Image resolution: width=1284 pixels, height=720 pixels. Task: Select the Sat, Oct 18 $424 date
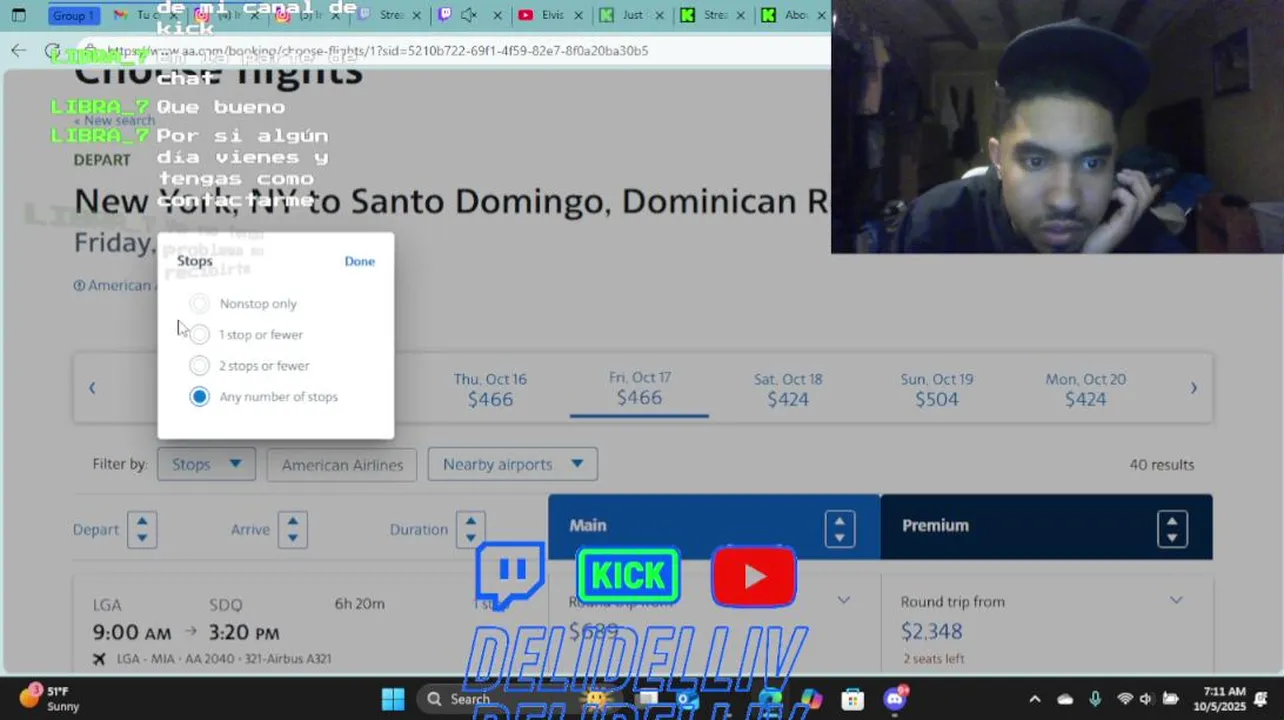point(788,389)
